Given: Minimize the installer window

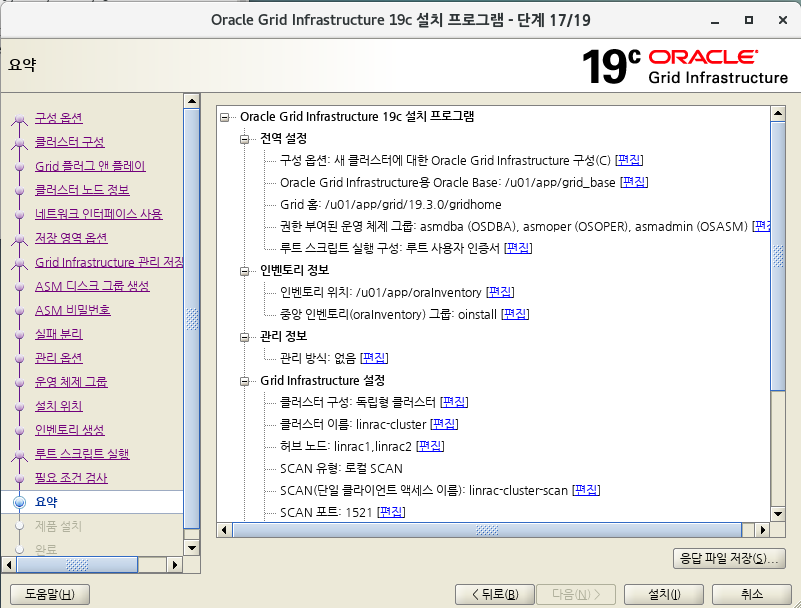Looking at the screenshot, I should click(x=715, y=20).
